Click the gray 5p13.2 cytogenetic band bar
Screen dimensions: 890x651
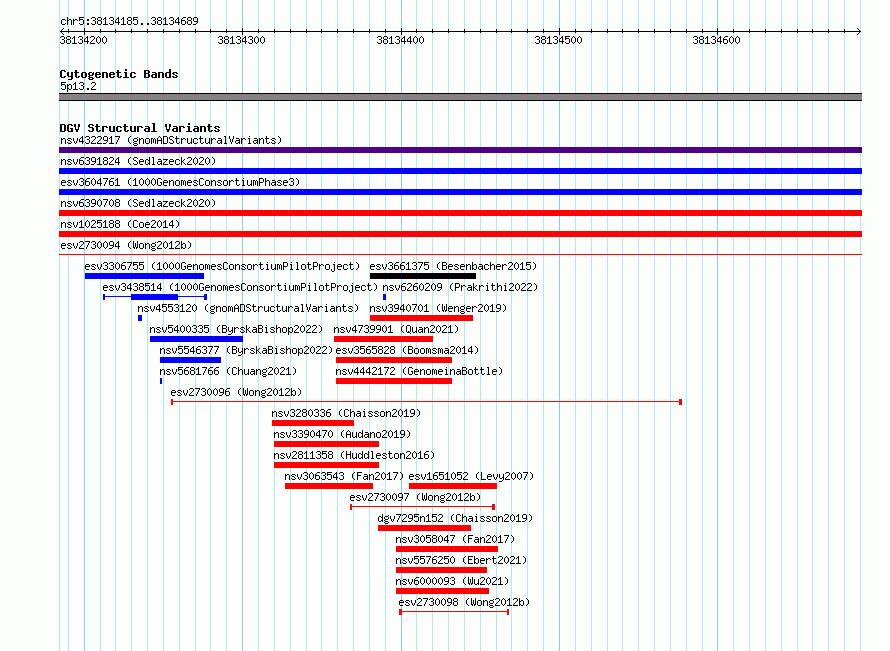[460, 97]
